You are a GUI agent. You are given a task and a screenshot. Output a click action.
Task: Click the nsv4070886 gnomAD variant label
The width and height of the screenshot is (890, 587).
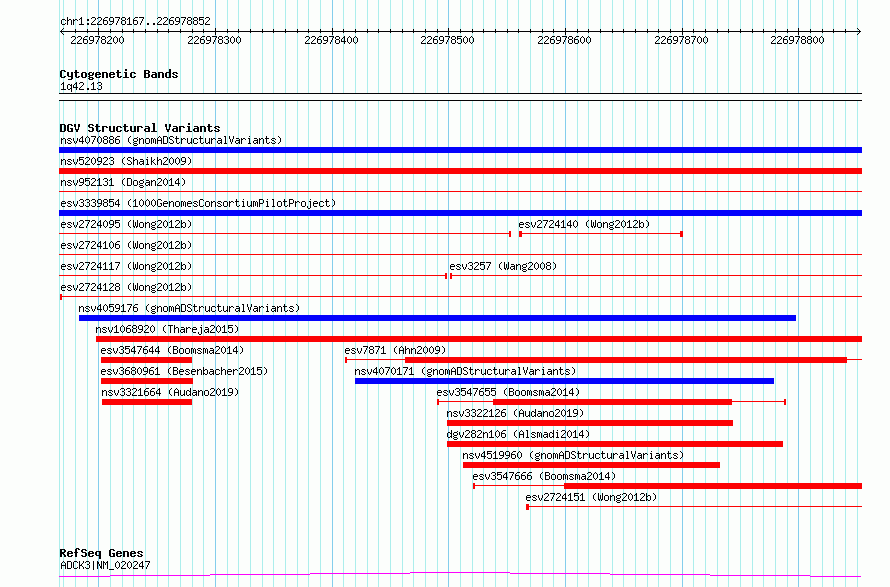tap(171, 140)
